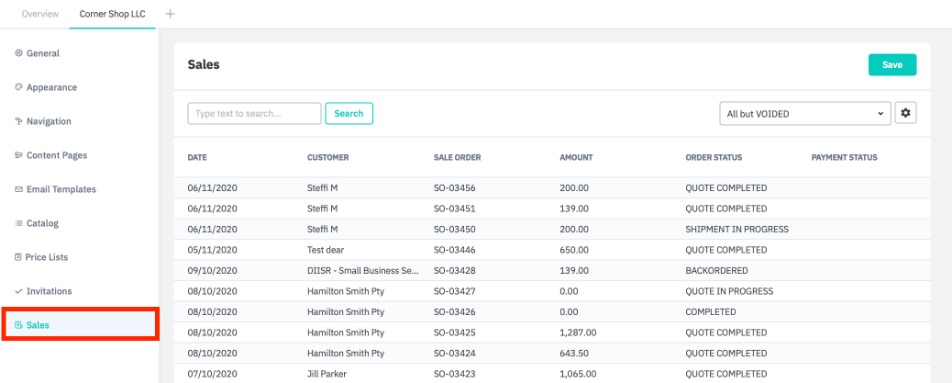This screenshot has height=383, width=952.
Task: Open Sales section in sidebar
Action: [80, 325]
